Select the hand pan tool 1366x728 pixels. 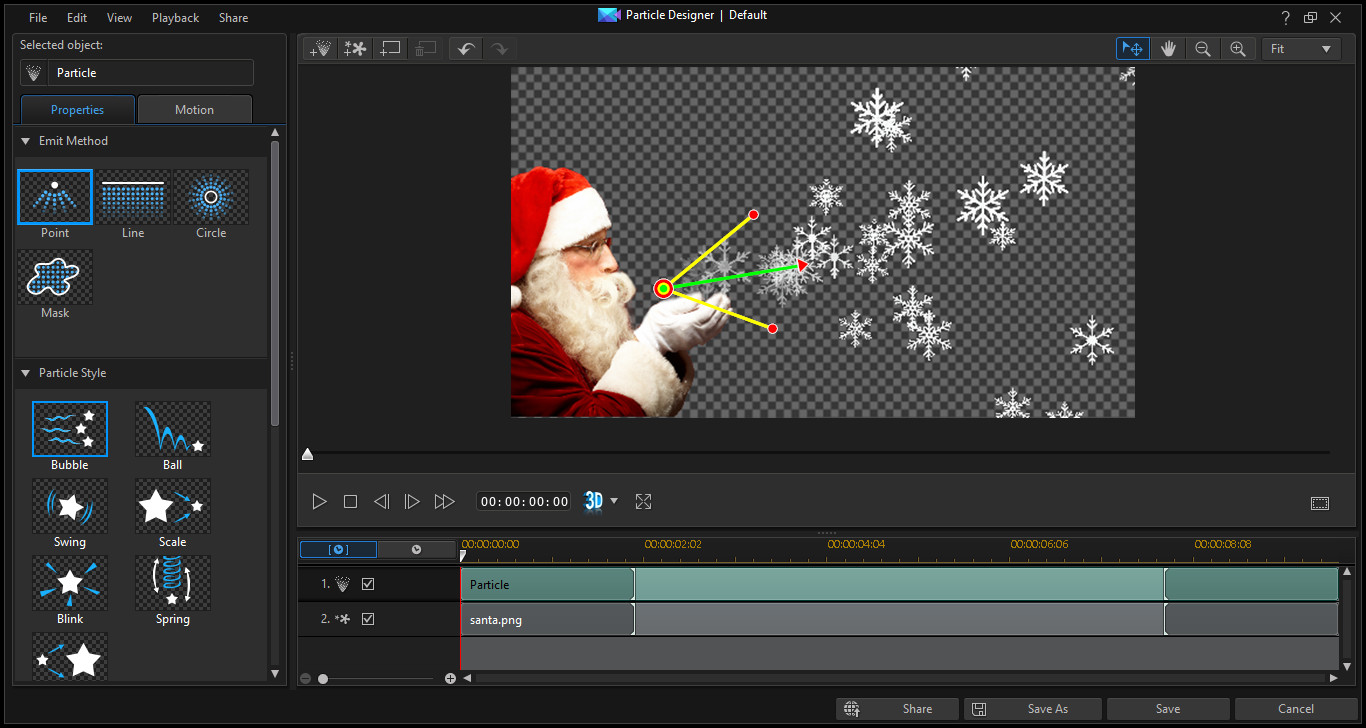pos(1168,49)
